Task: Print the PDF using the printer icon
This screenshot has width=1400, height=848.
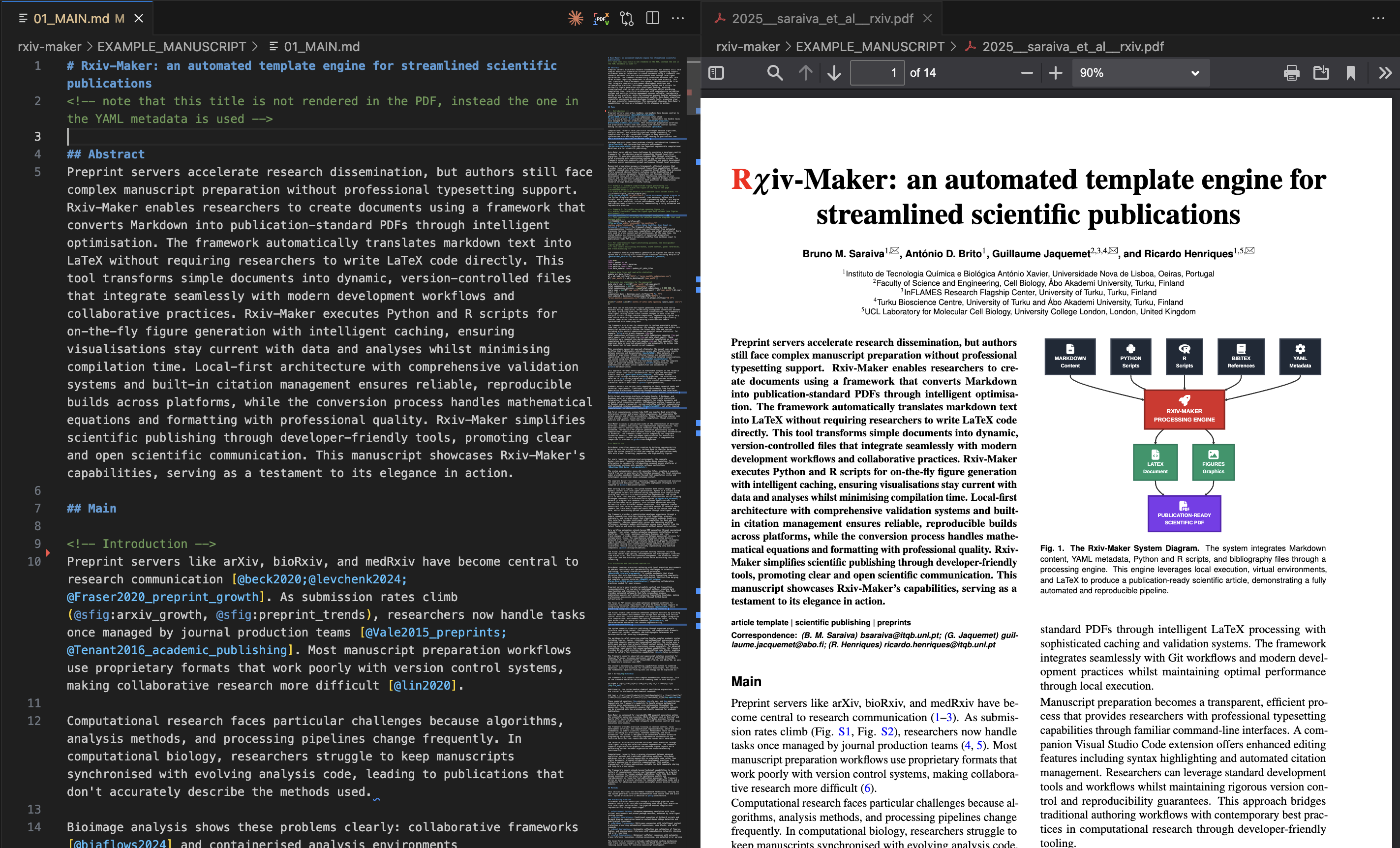Action: click(x=1291, y=73)
